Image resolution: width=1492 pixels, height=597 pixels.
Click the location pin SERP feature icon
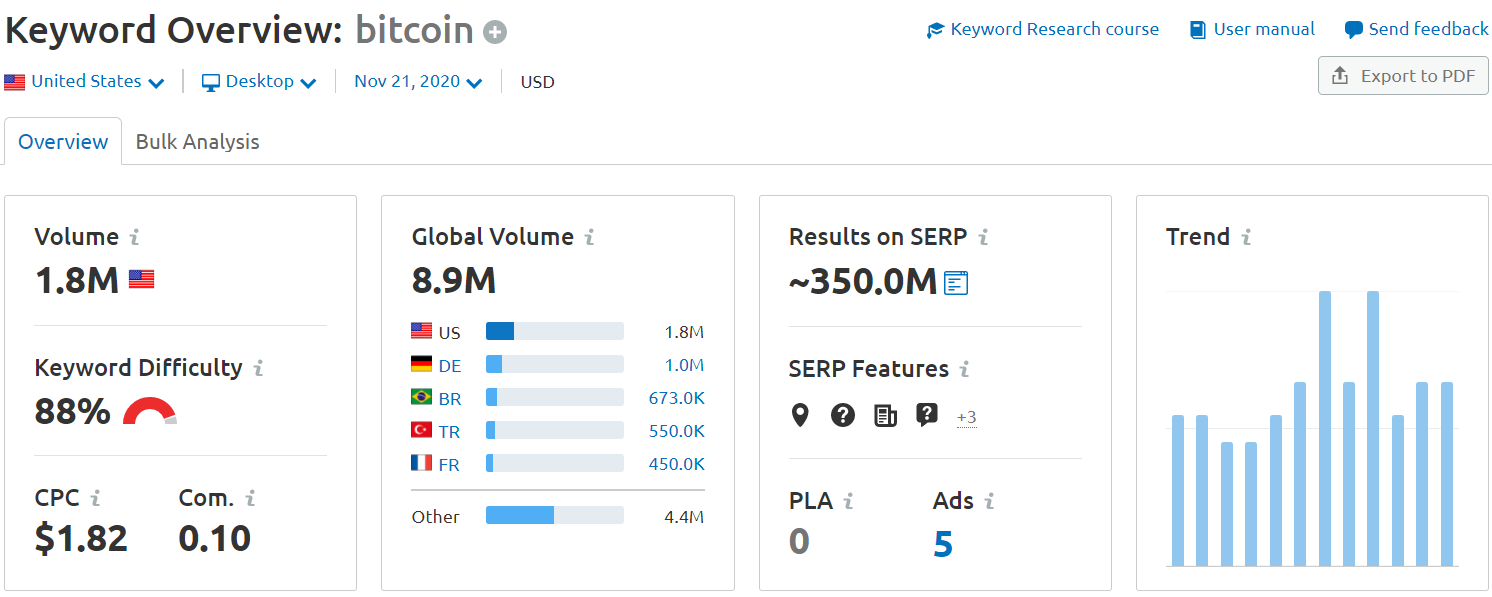800,415
